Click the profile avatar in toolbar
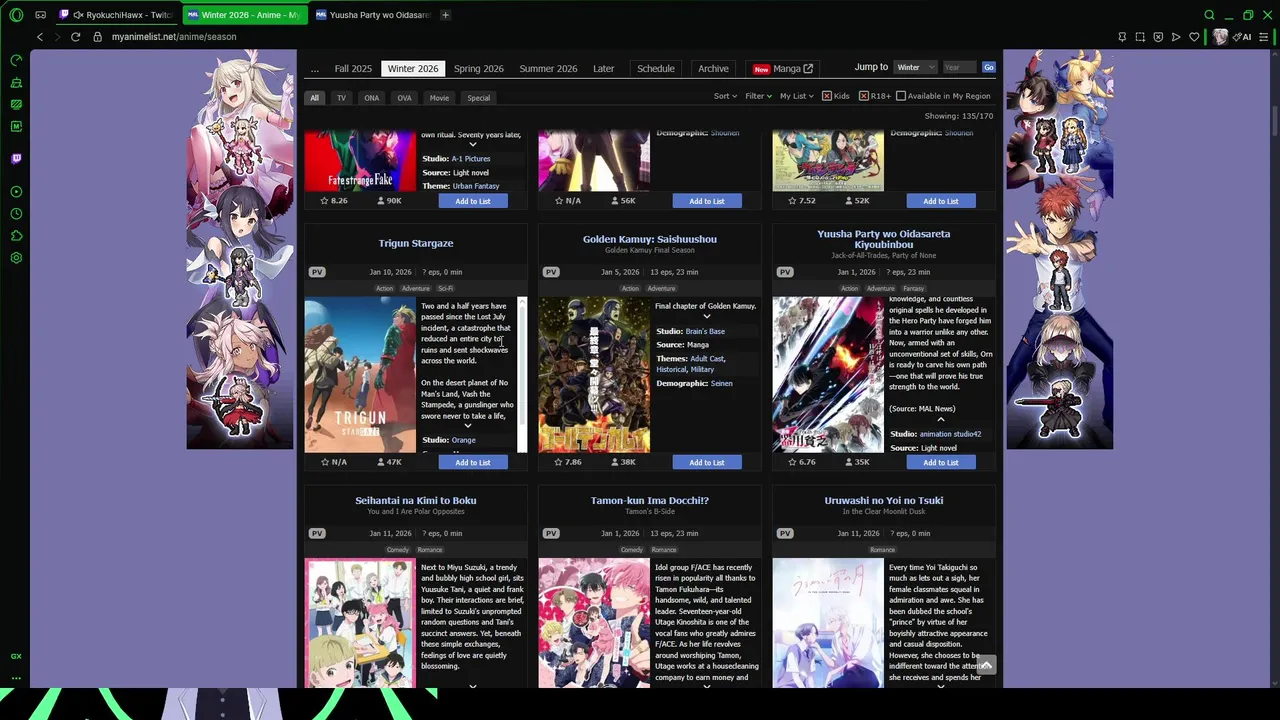1280x720 pixels. tap(1220, 37)
